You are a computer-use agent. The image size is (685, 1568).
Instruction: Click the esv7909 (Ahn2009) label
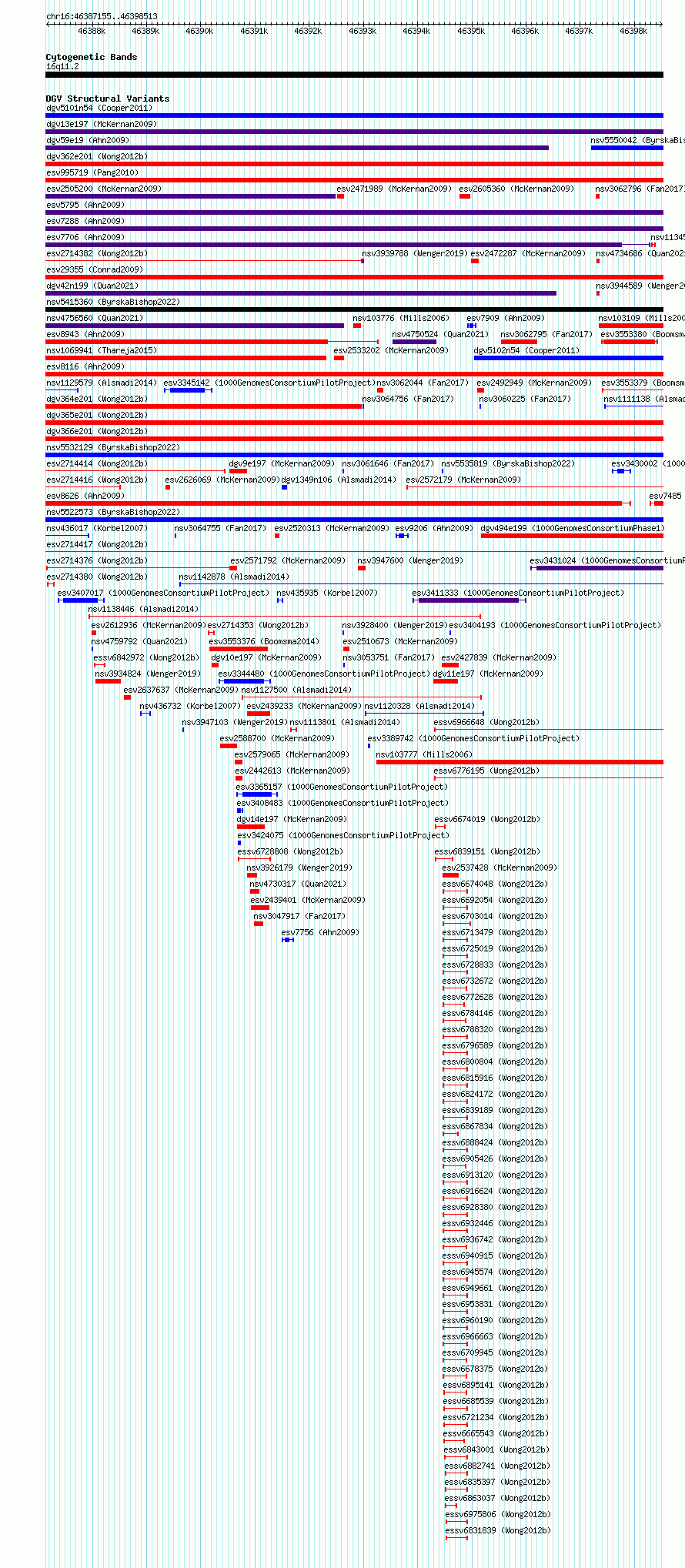506,318
